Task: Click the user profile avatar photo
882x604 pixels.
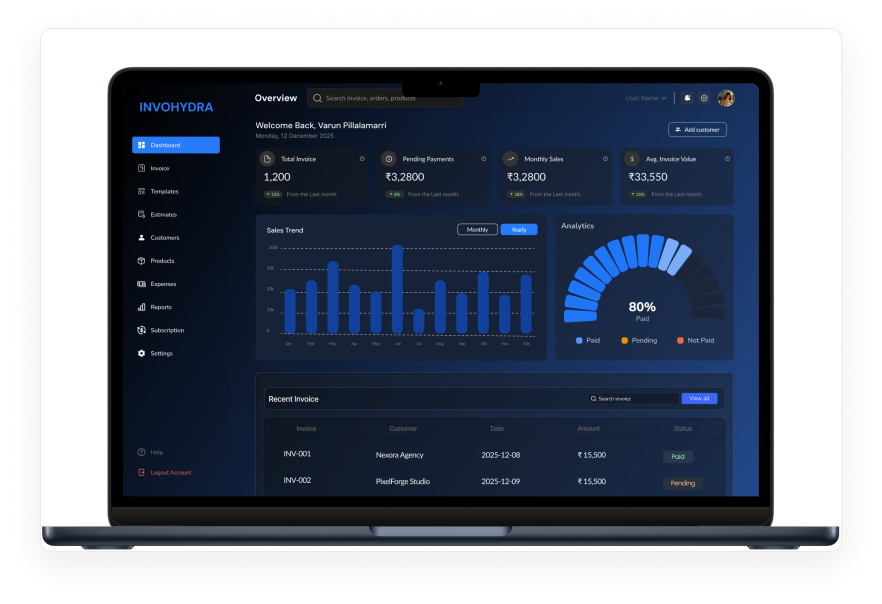Action: tap(726, 98)
